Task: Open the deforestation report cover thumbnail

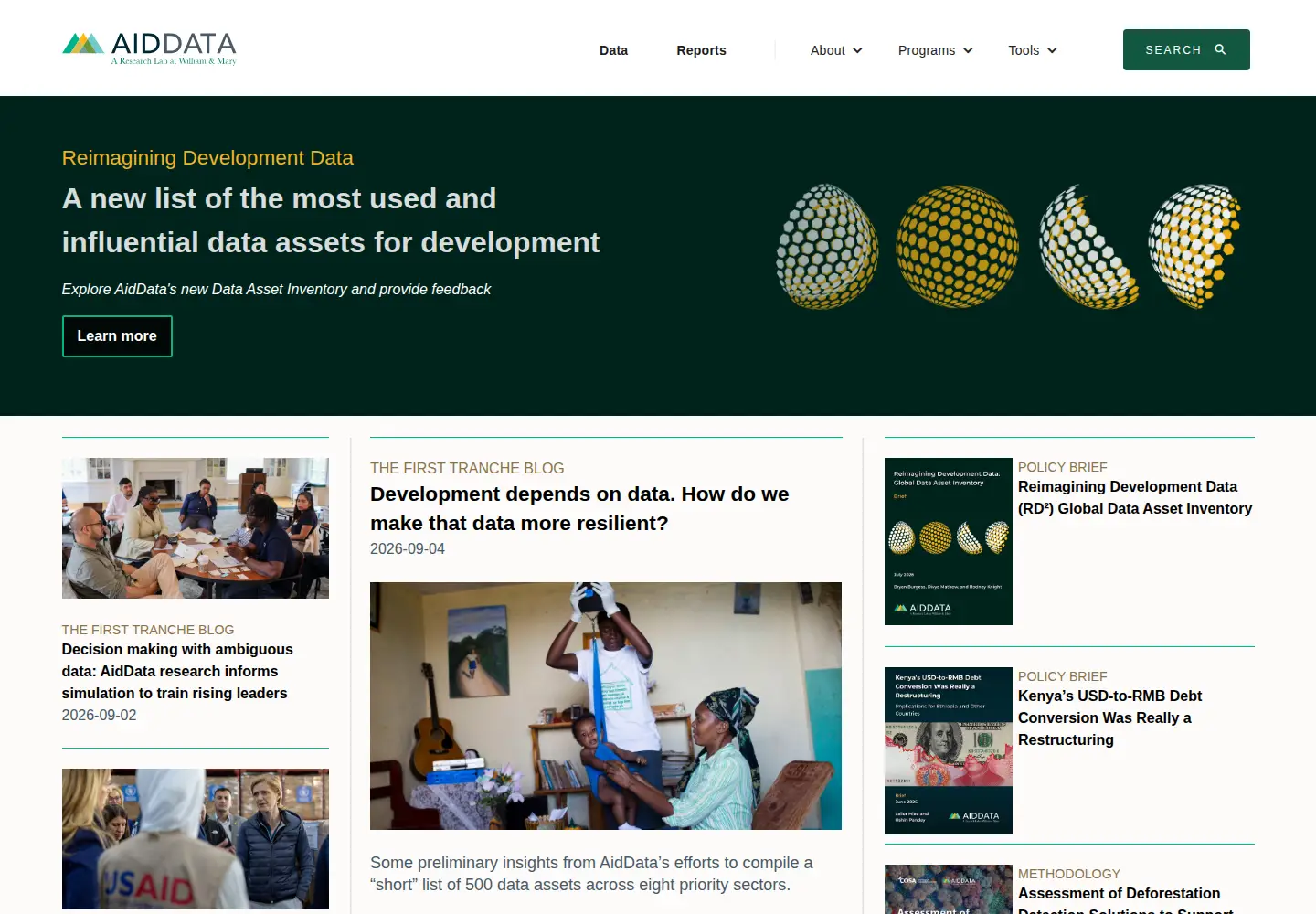Action: (x=949, y=889)
